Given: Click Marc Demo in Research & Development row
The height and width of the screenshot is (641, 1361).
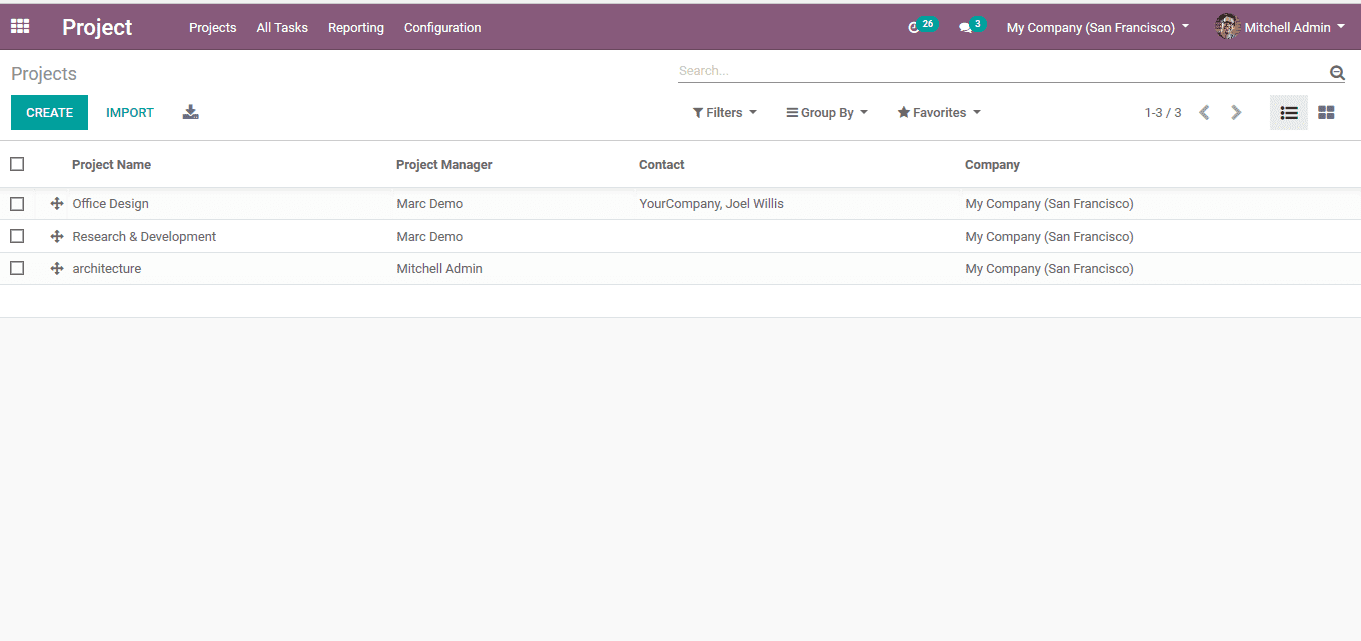Looking at the screenshot, I should (x=430, y=237).
